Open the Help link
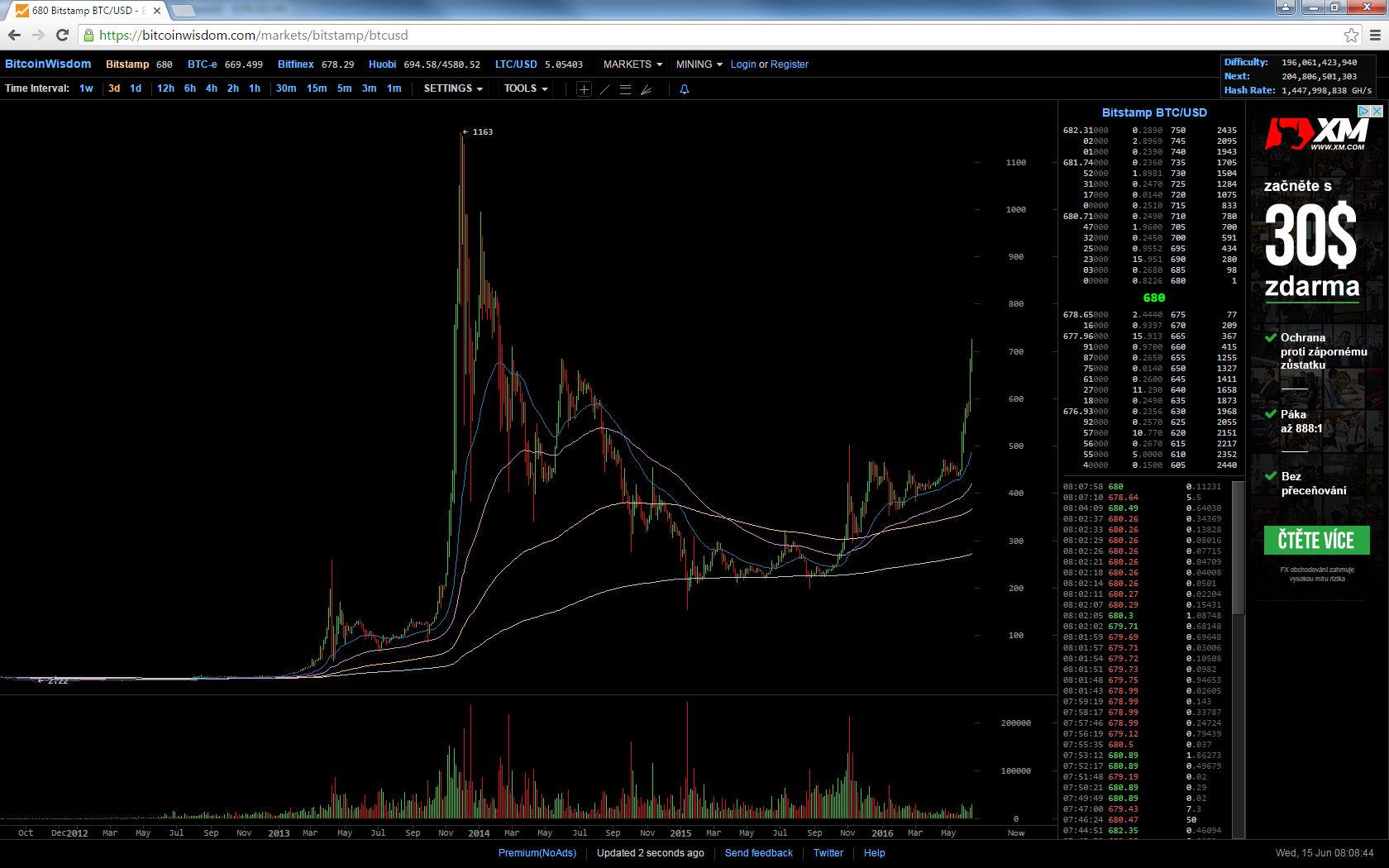The height and width of the screenshot is (868, 1389). tap(875, 853)
